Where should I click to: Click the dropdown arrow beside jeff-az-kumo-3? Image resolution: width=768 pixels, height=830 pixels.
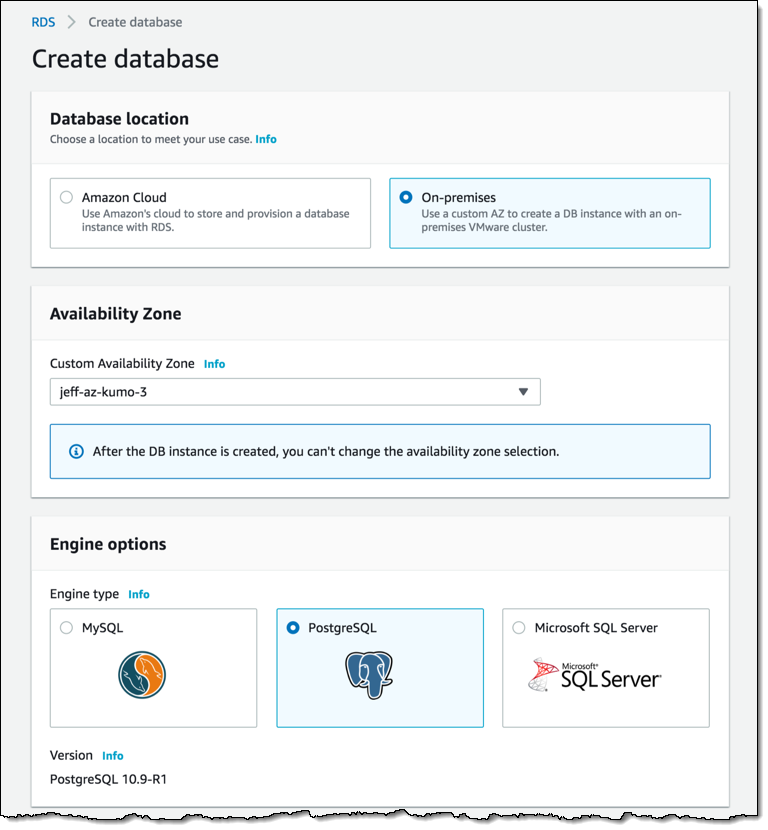point(523,392)
